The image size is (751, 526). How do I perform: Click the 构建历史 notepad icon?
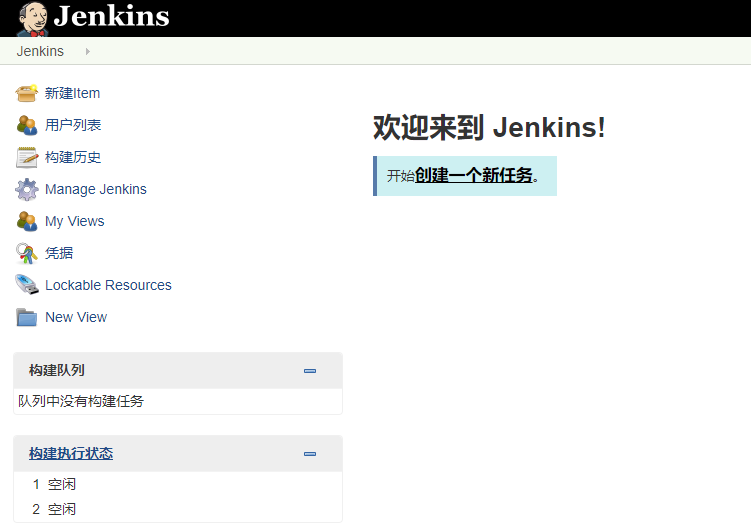27,157
